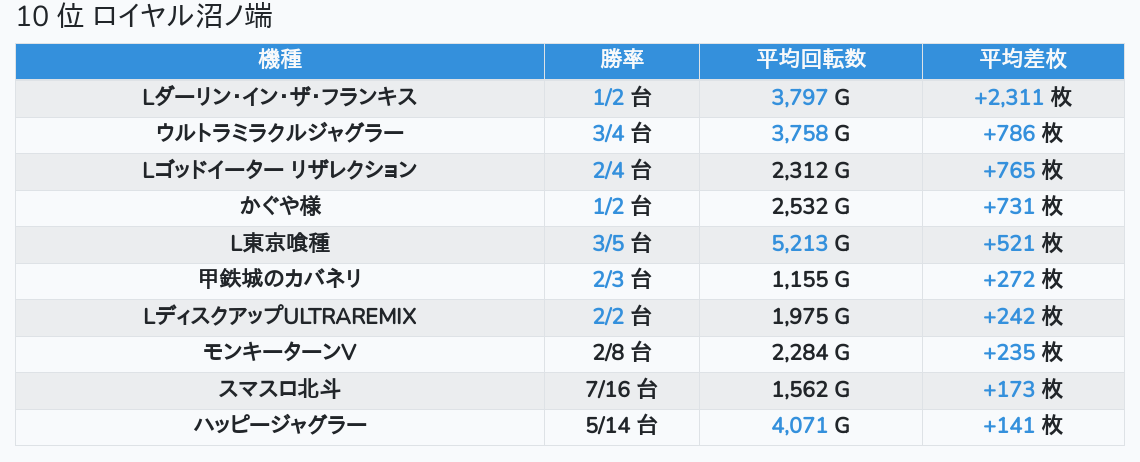Click the モンキーターンV machine name
Screen dimensions: 1140x462
point(279,352)
